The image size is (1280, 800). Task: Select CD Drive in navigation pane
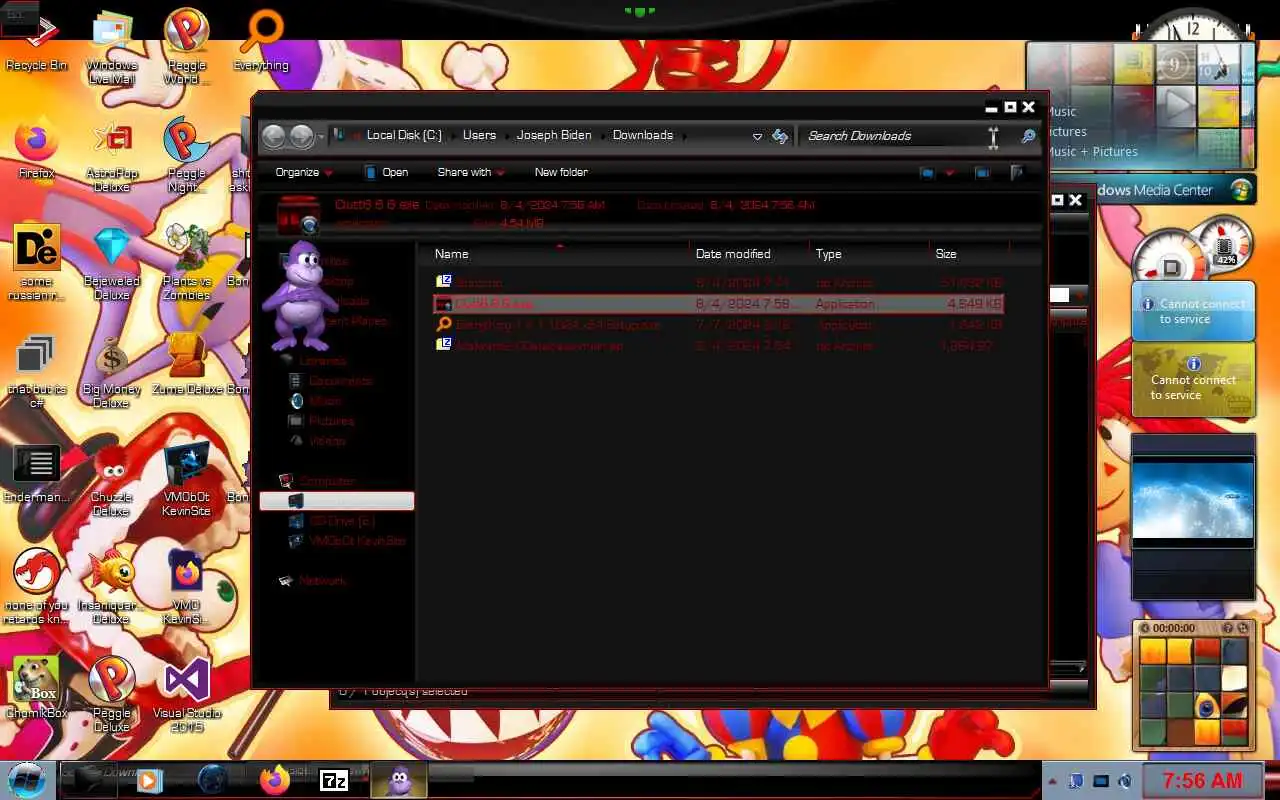332,521
